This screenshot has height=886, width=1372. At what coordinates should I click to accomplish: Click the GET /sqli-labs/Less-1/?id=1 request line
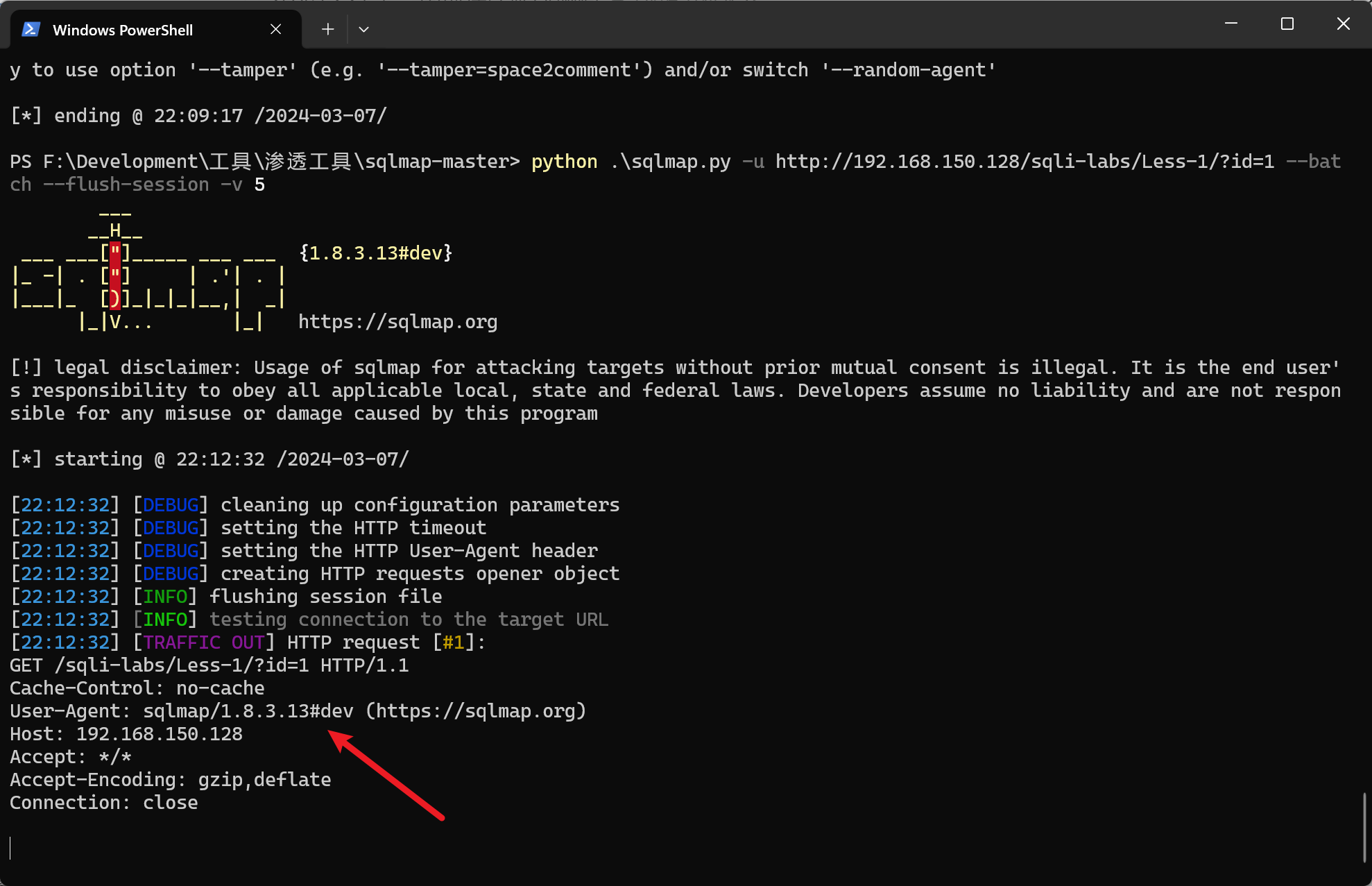[209, 665]
